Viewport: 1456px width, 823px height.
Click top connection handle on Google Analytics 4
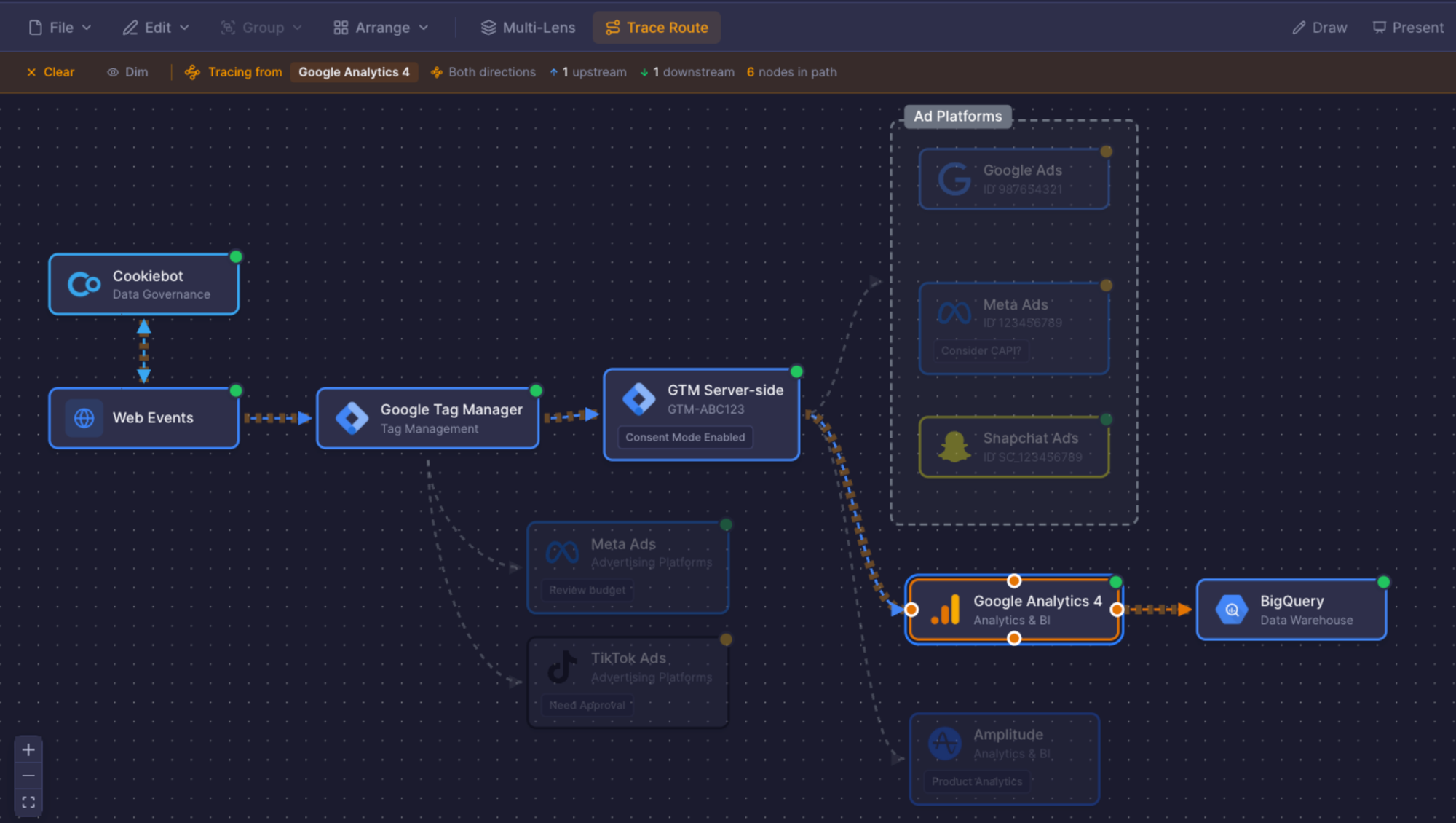point(1013,580)
